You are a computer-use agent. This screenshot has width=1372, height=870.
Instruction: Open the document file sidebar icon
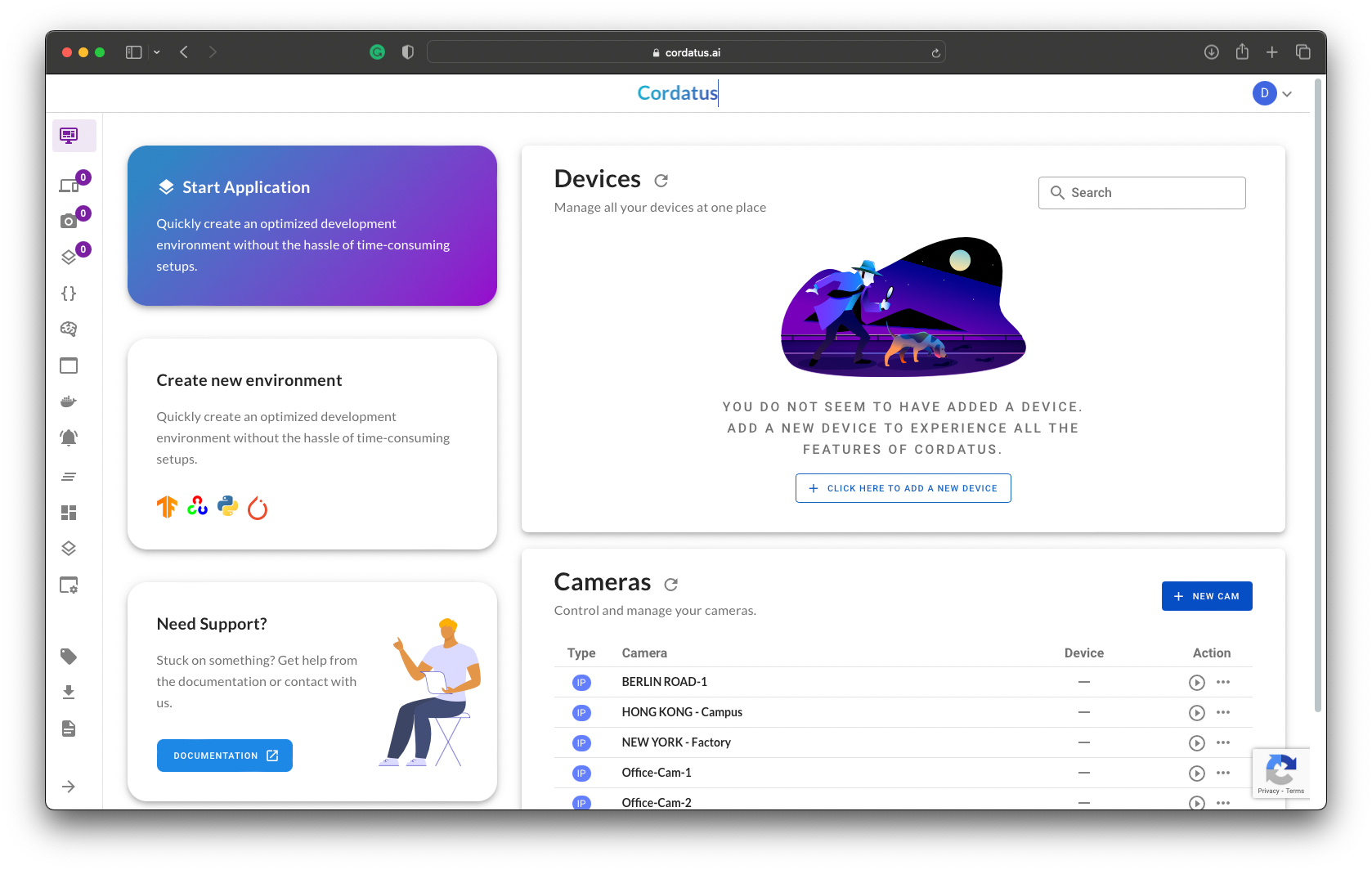coord(69,729)
